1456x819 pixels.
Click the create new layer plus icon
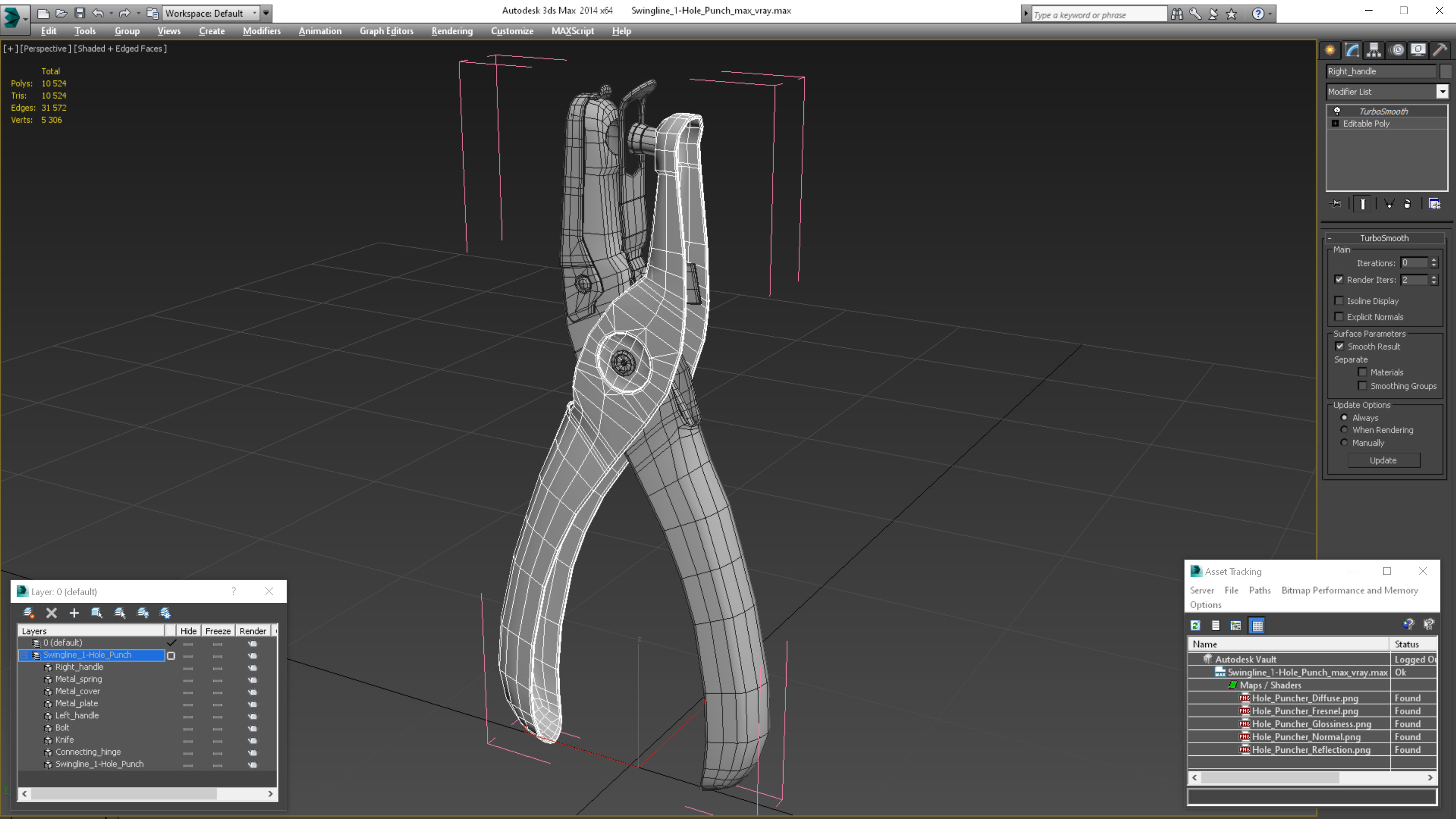(74, 613)
